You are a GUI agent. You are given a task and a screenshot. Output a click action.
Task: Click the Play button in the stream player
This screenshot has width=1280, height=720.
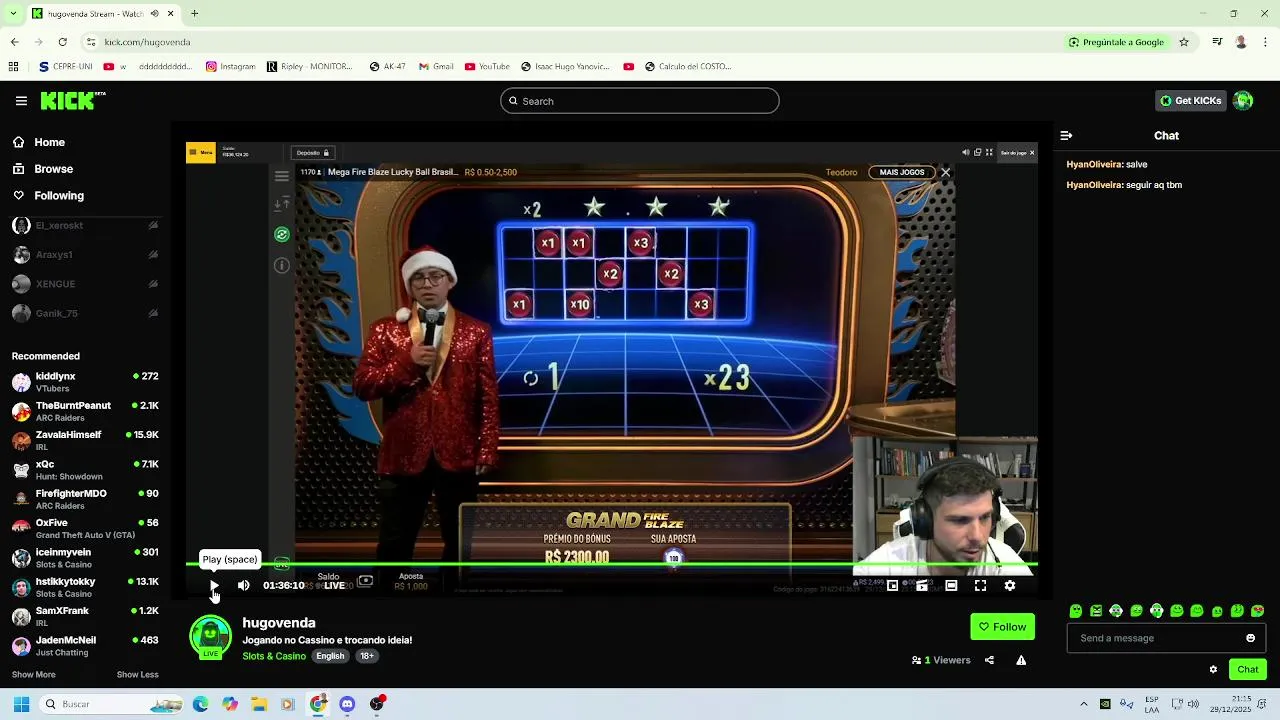pyautogui.click(x=214, y=585)
